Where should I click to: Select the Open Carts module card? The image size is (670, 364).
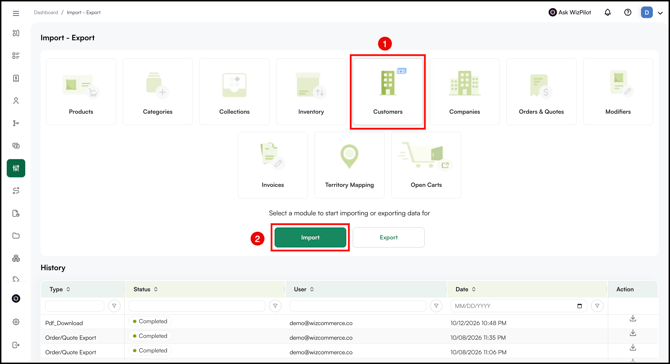pos(426,165)
